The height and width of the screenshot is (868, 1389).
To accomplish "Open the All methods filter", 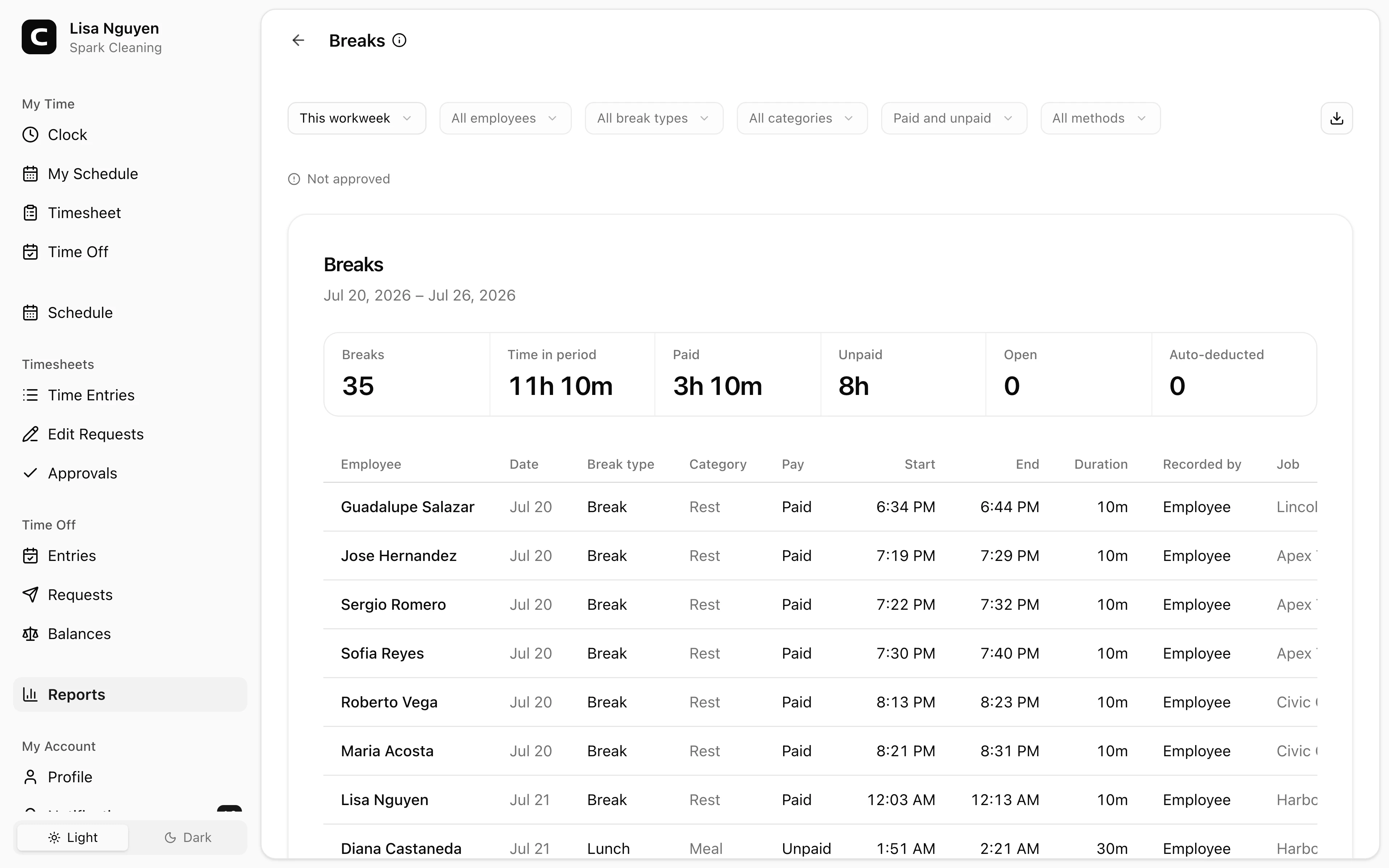I will (x=1101, y=119).
